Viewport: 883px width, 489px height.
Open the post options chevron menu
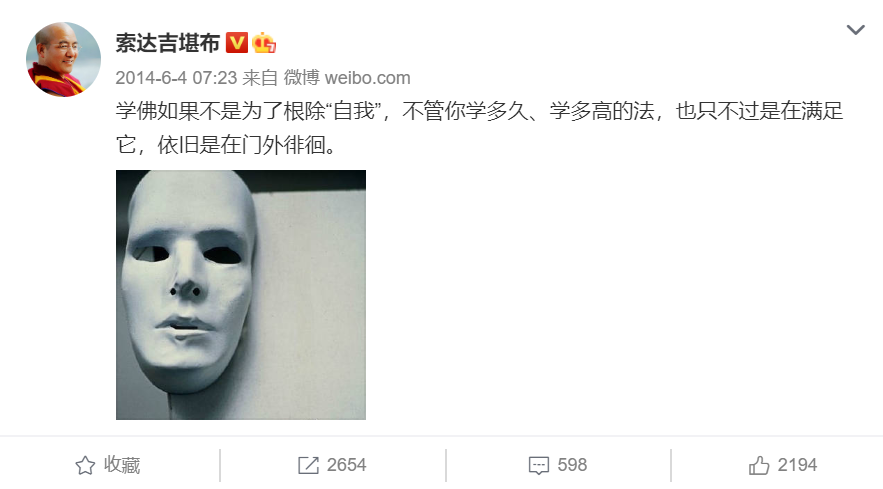[855, 29]
